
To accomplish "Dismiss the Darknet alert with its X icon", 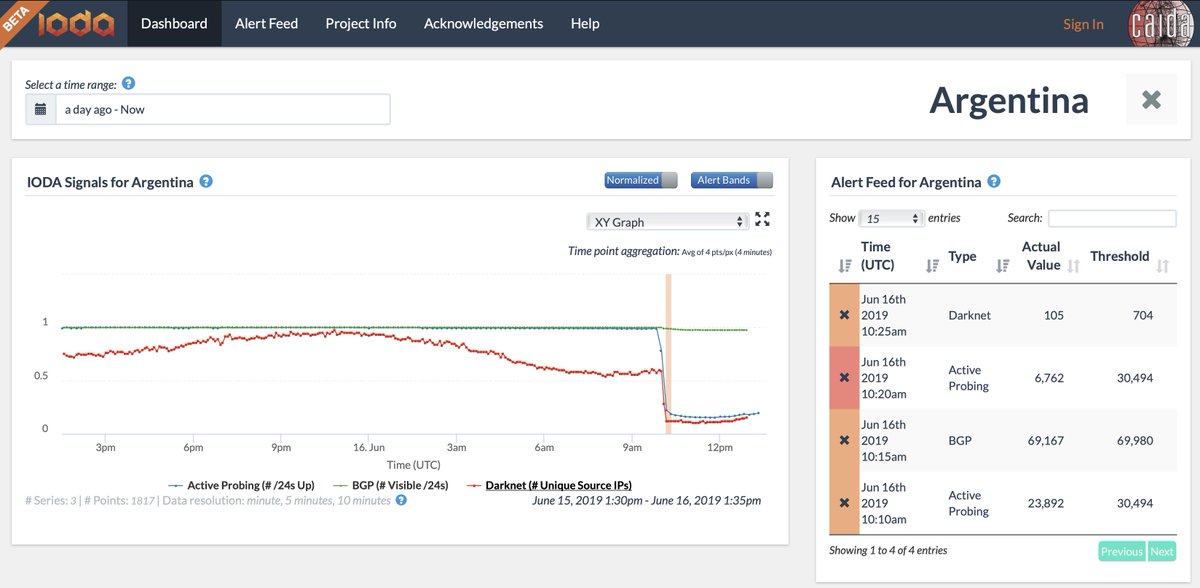I will (842, 314).
